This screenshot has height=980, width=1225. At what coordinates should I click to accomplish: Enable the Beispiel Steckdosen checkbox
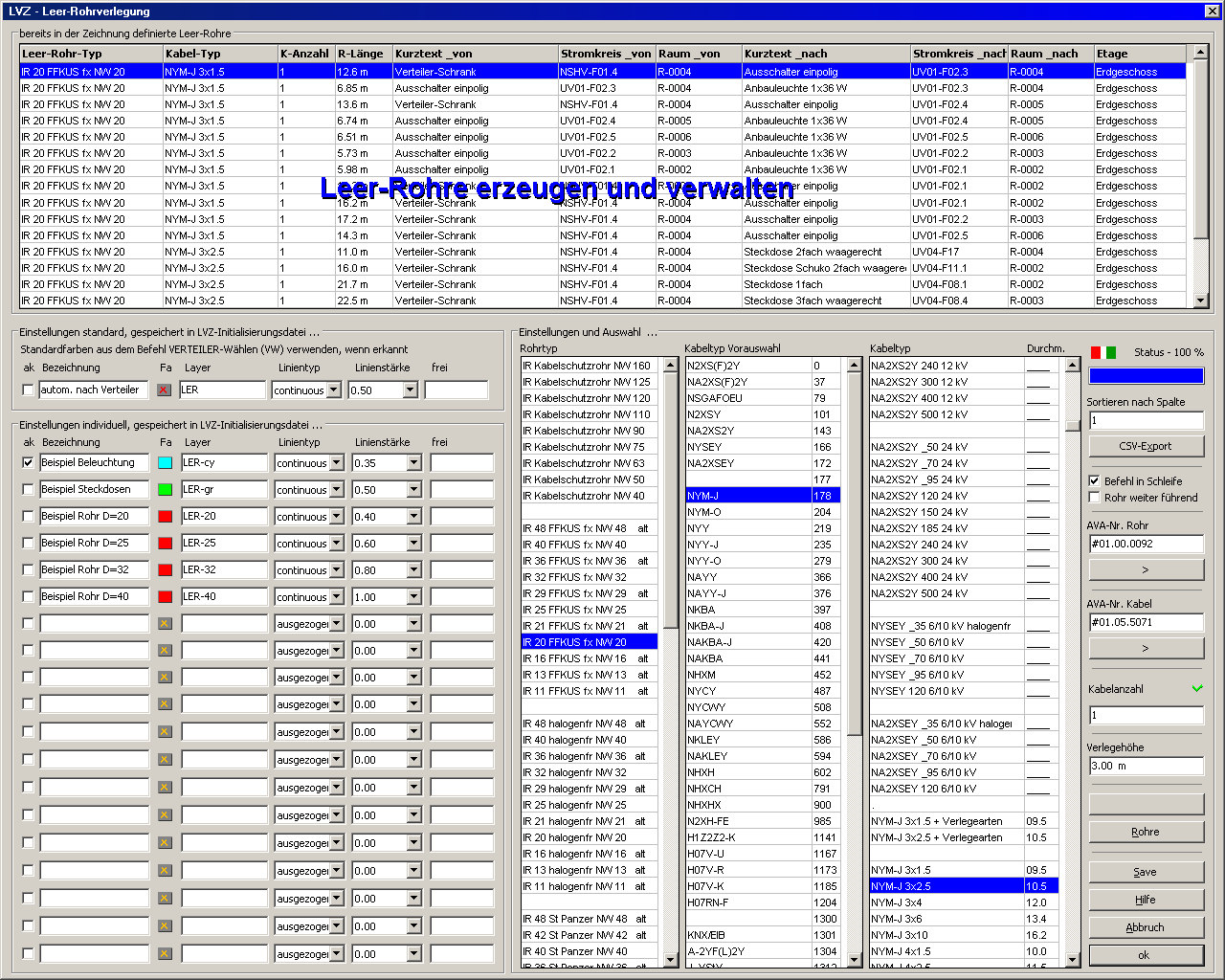[28, 489]
